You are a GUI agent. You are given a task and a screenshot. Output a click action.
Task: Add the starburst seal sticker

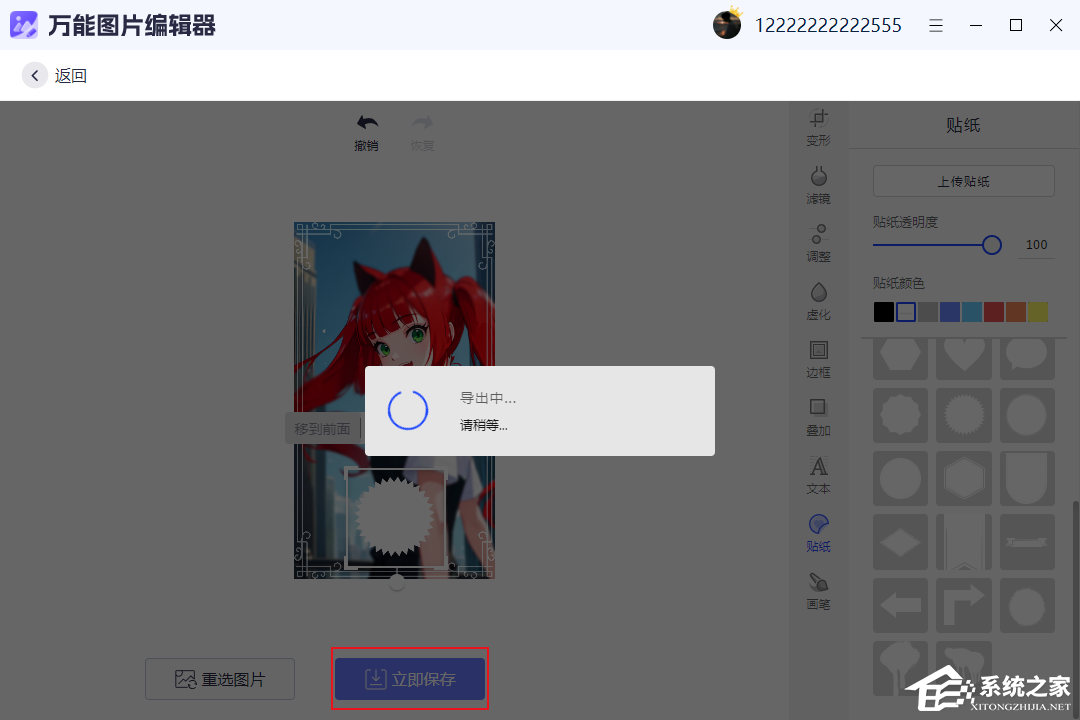coord(964,415)
